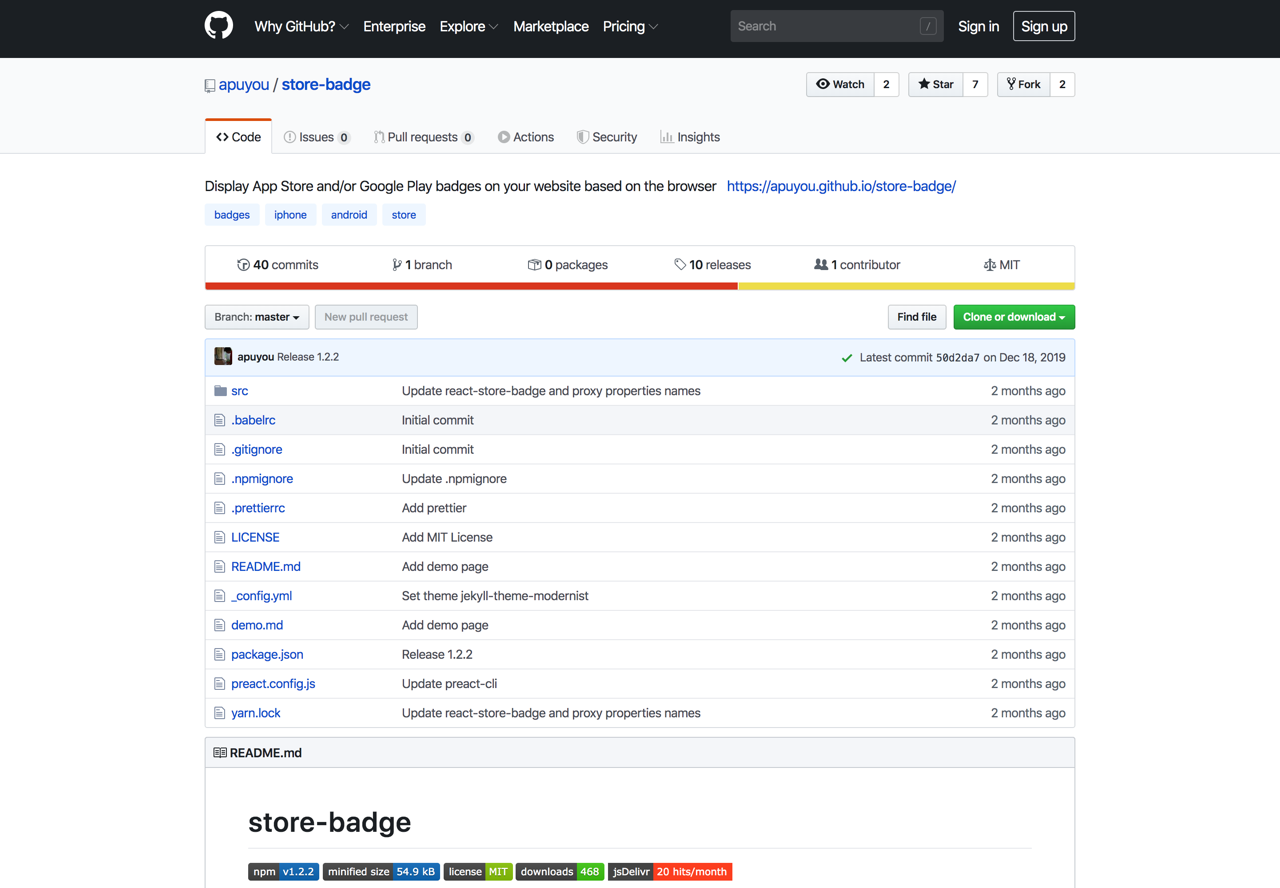
Task: Click the GitHub octocat logo
Action: pyautogui.click(x=219, y=25)
